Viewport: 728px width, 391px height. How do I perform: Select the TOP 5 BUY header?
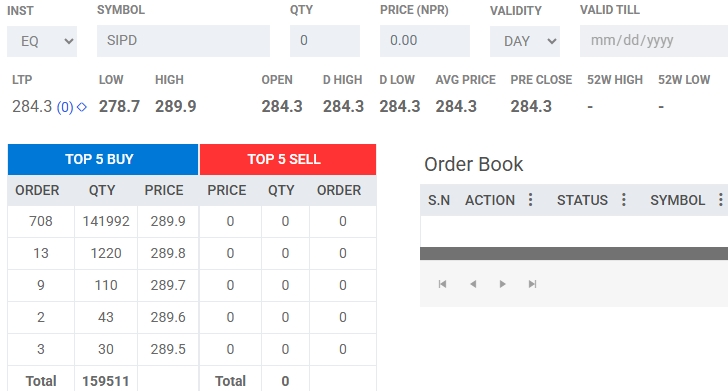pos(103,159)
